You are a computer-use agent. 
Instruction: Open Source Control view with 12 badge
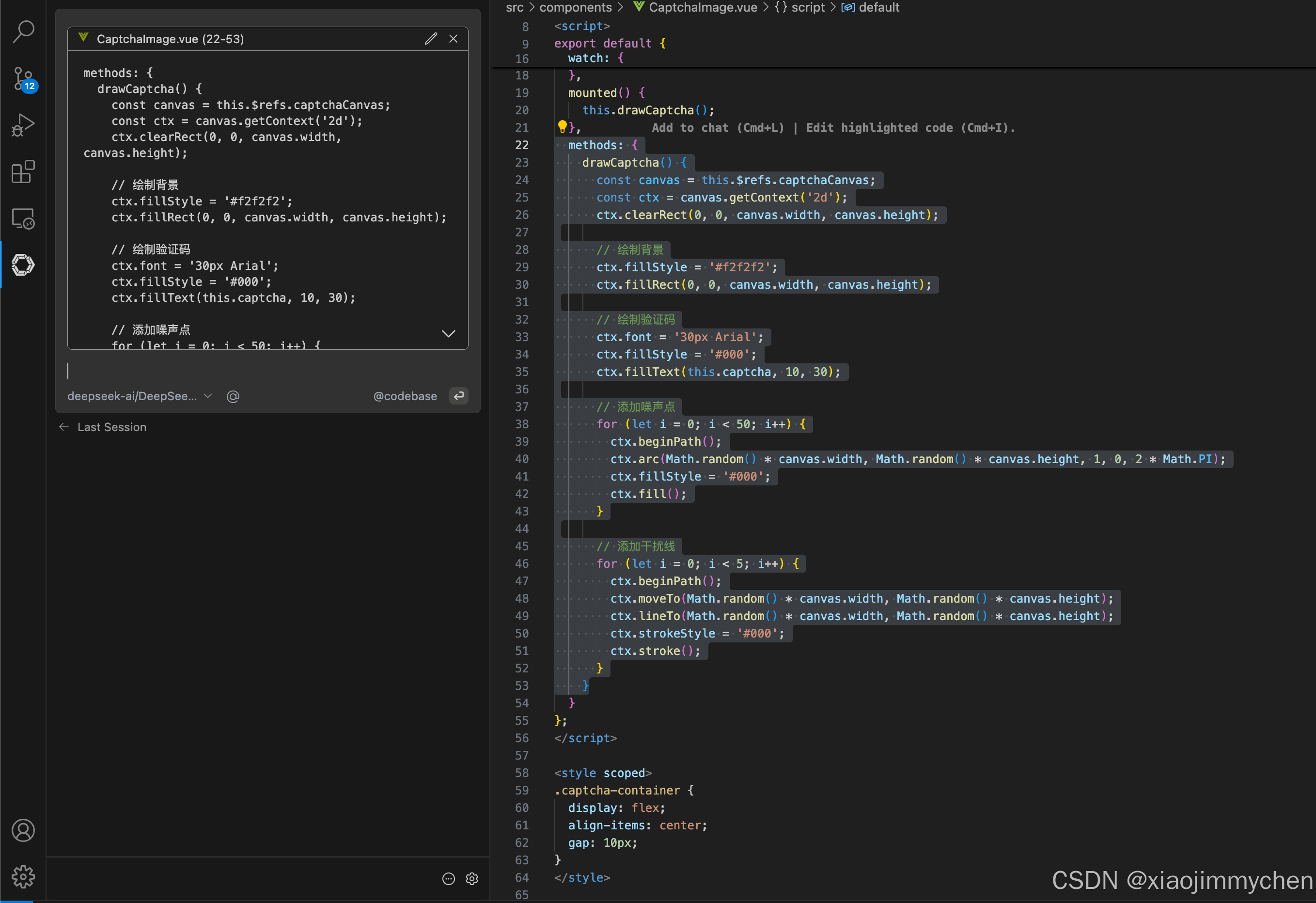23,78
